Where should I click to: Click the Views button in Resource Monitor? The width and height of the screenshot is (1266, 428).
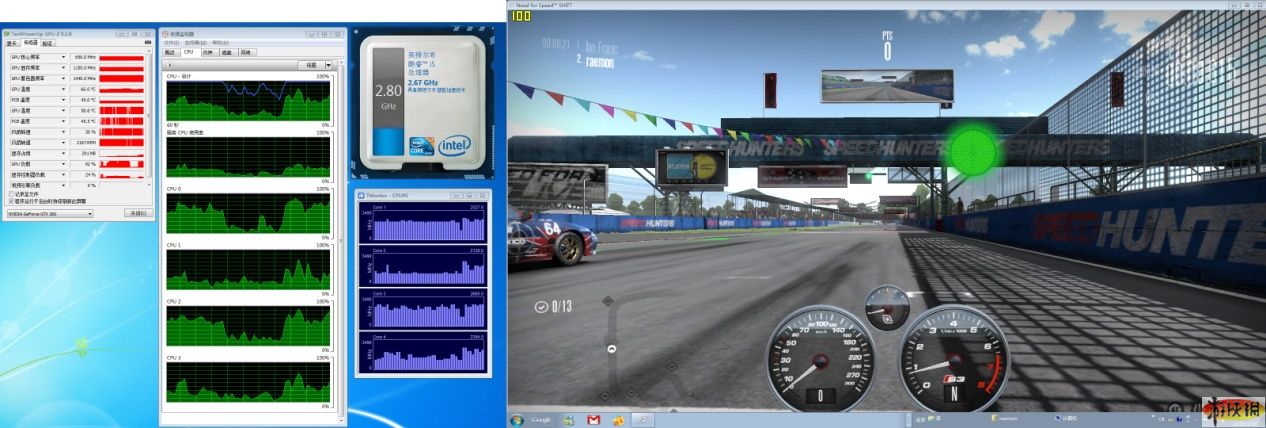pos(310,64)
